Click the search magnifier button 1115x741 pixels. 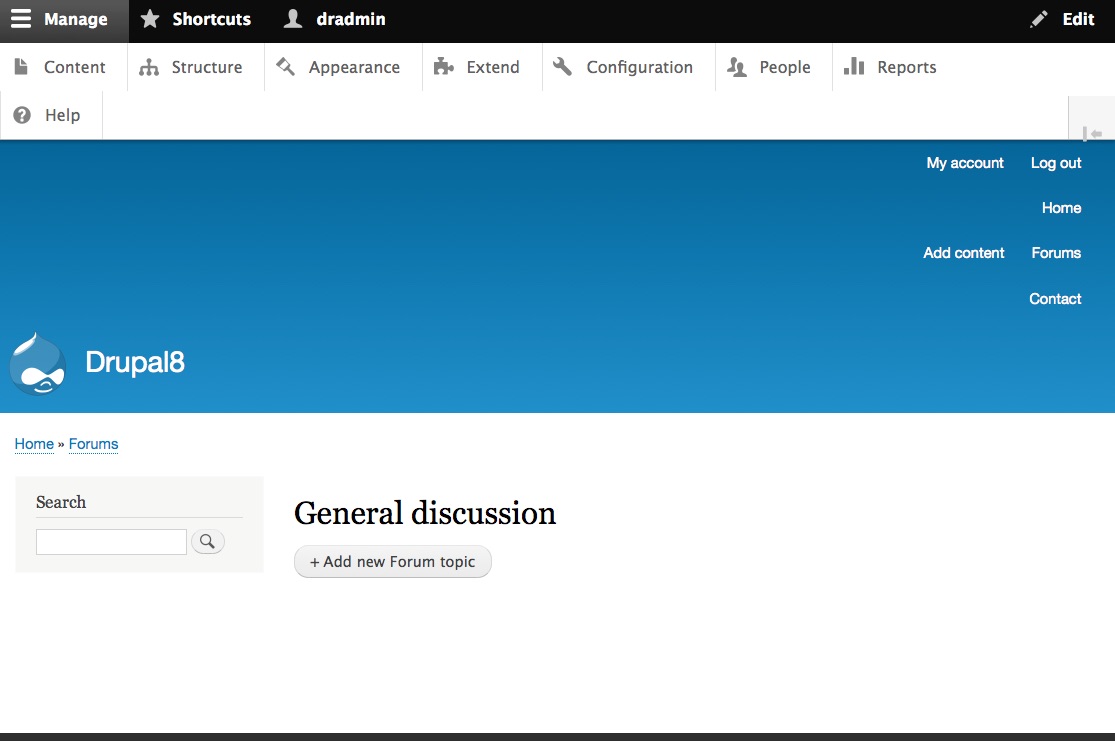(207, 541)
